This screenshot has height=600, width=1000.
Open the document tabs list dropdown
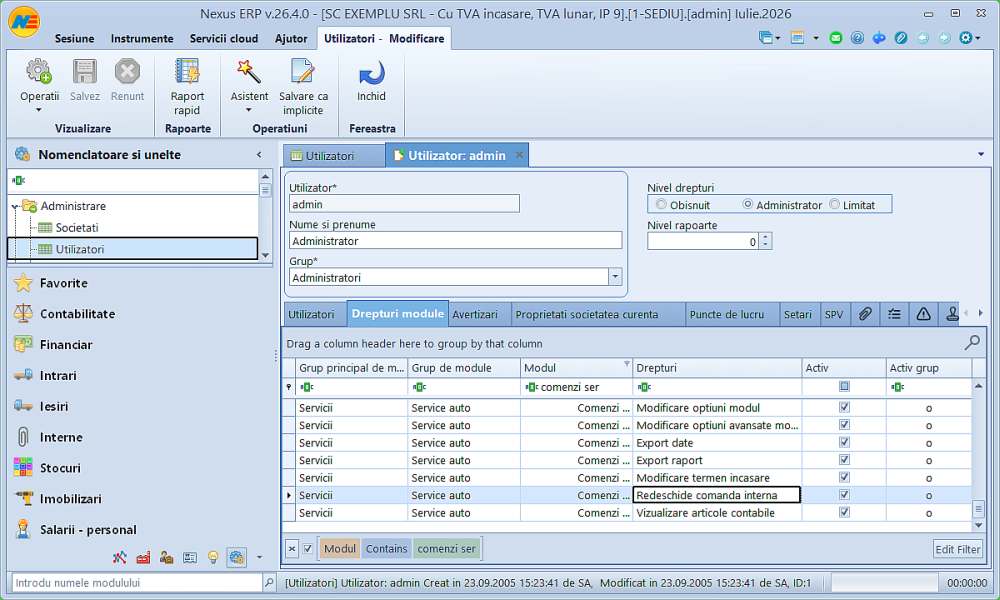click(981, 154)
